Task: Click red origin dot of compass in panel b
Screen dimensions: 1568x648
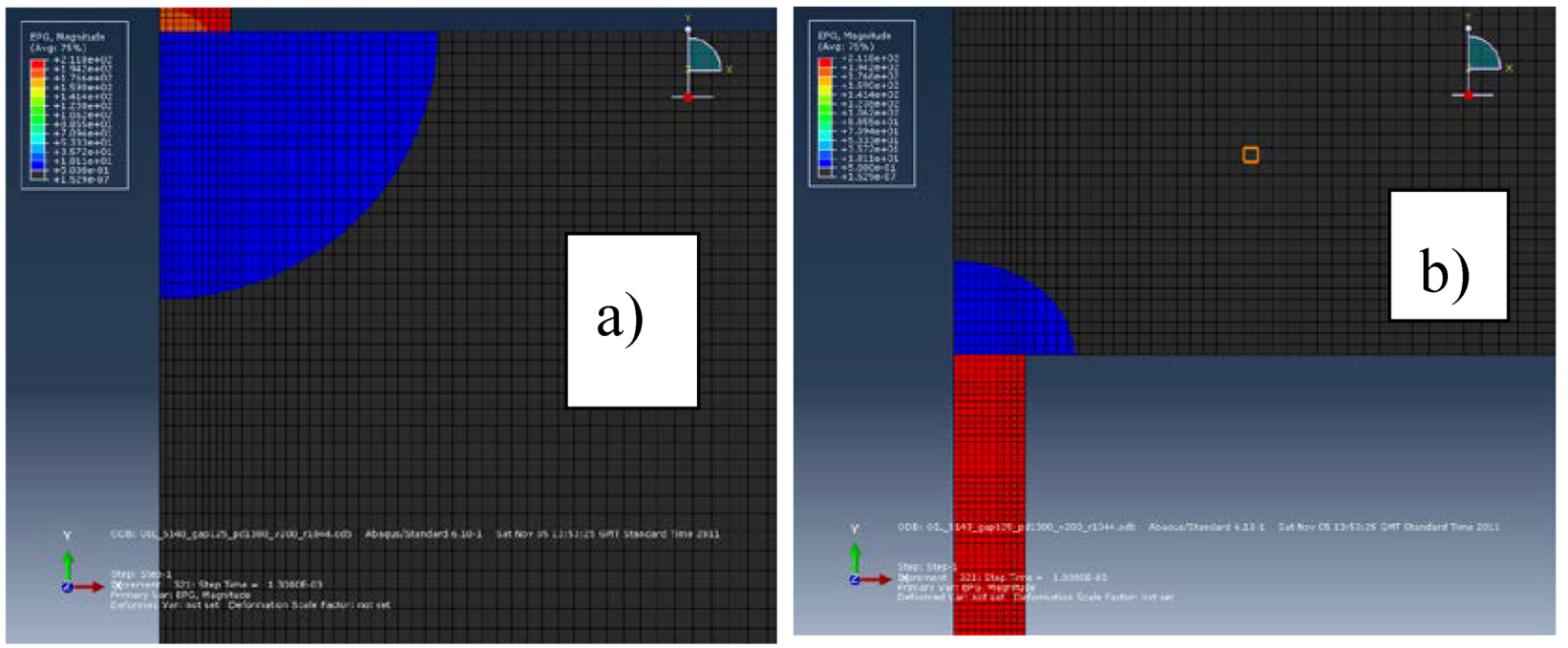Action: pos(1469,95)
